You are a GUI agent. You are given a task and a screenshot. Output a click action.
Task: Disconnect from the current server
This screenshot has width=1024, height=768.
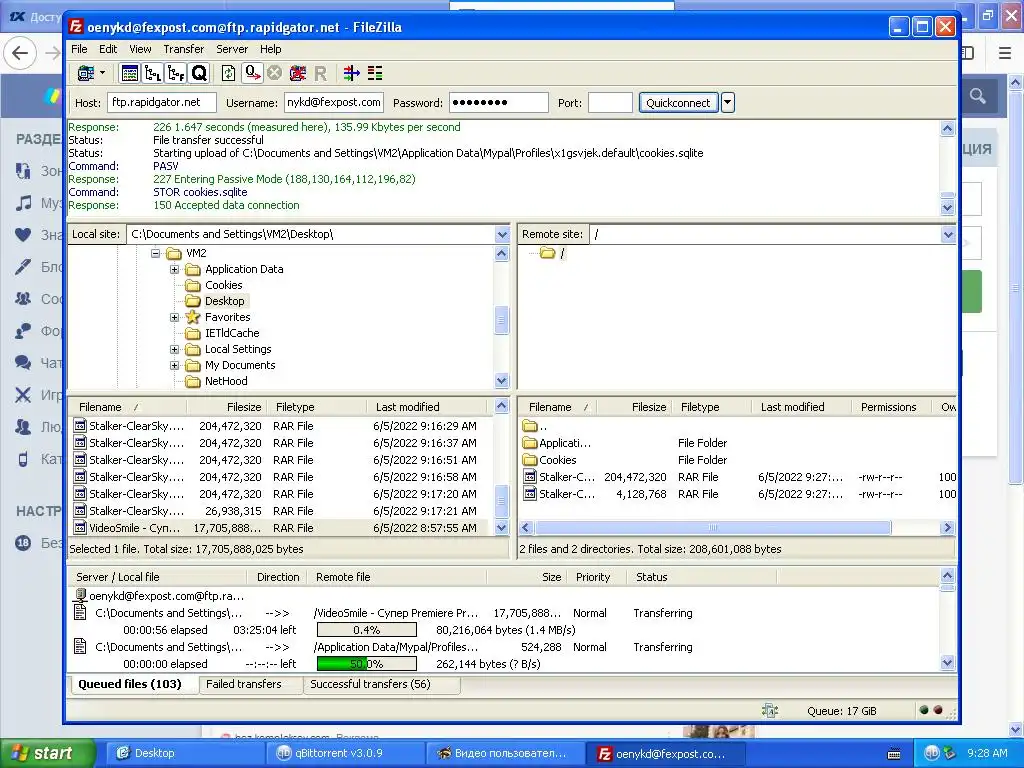(x=298, y=73)
